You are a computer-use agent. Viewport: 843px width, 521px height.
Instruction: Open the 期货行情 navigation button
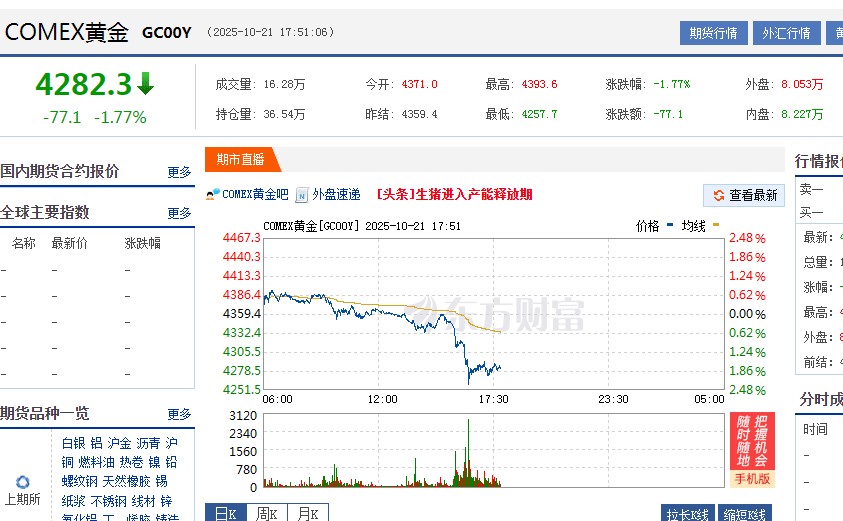[713, 33]
